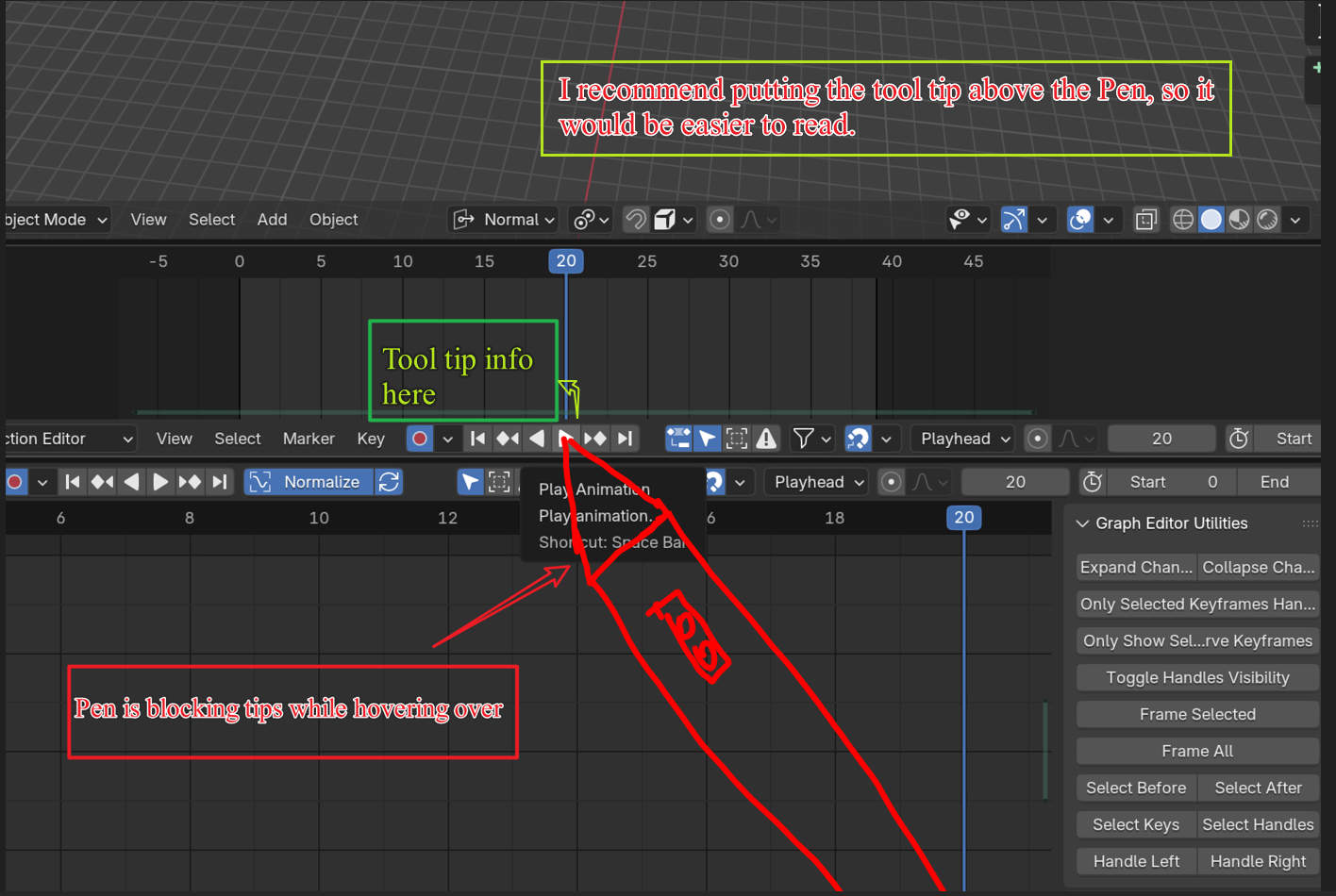Open the Normal transform orientation dropdown

coord(505,220)
